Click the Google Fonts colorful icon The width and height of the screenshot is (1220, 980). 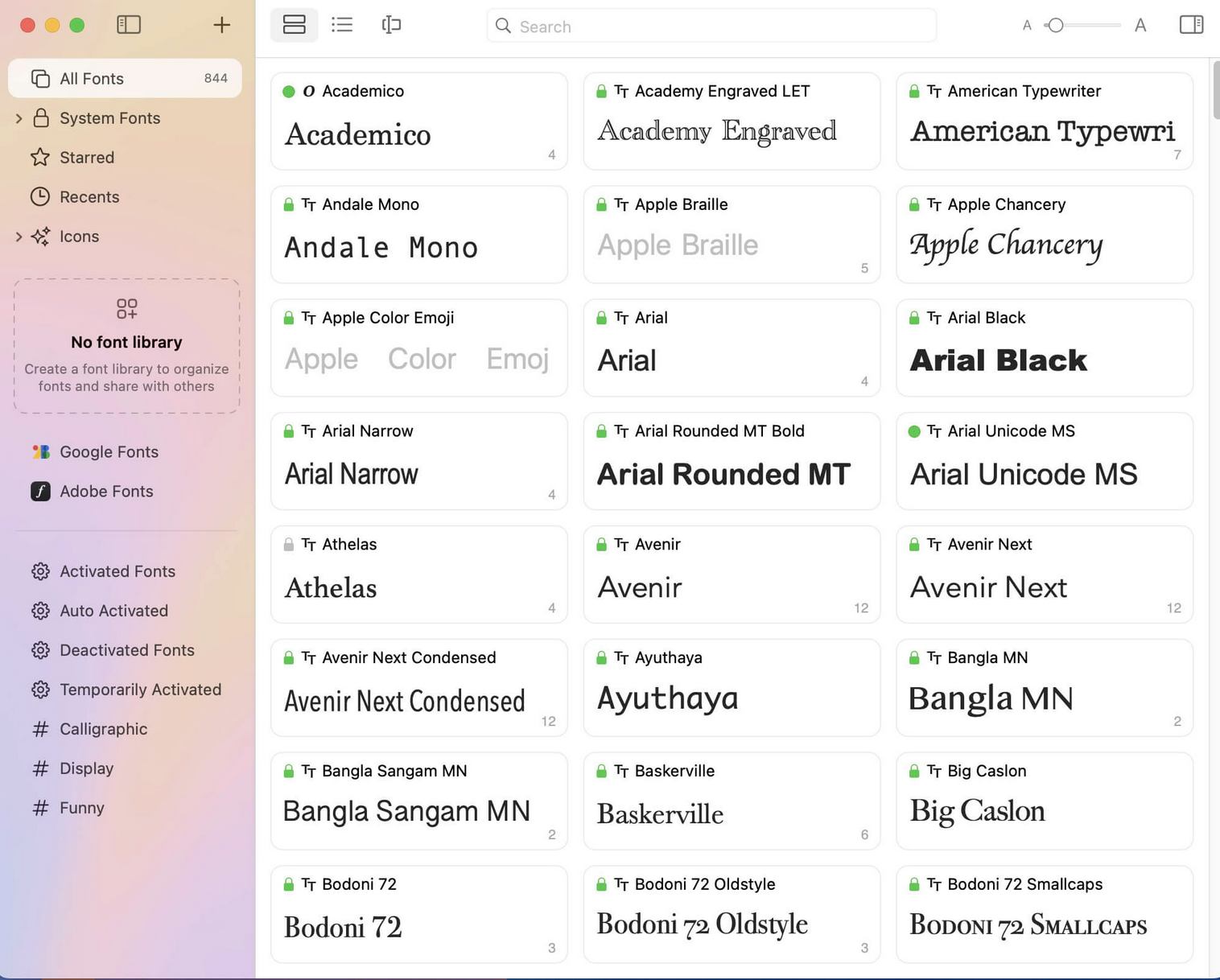click(40, 452)
